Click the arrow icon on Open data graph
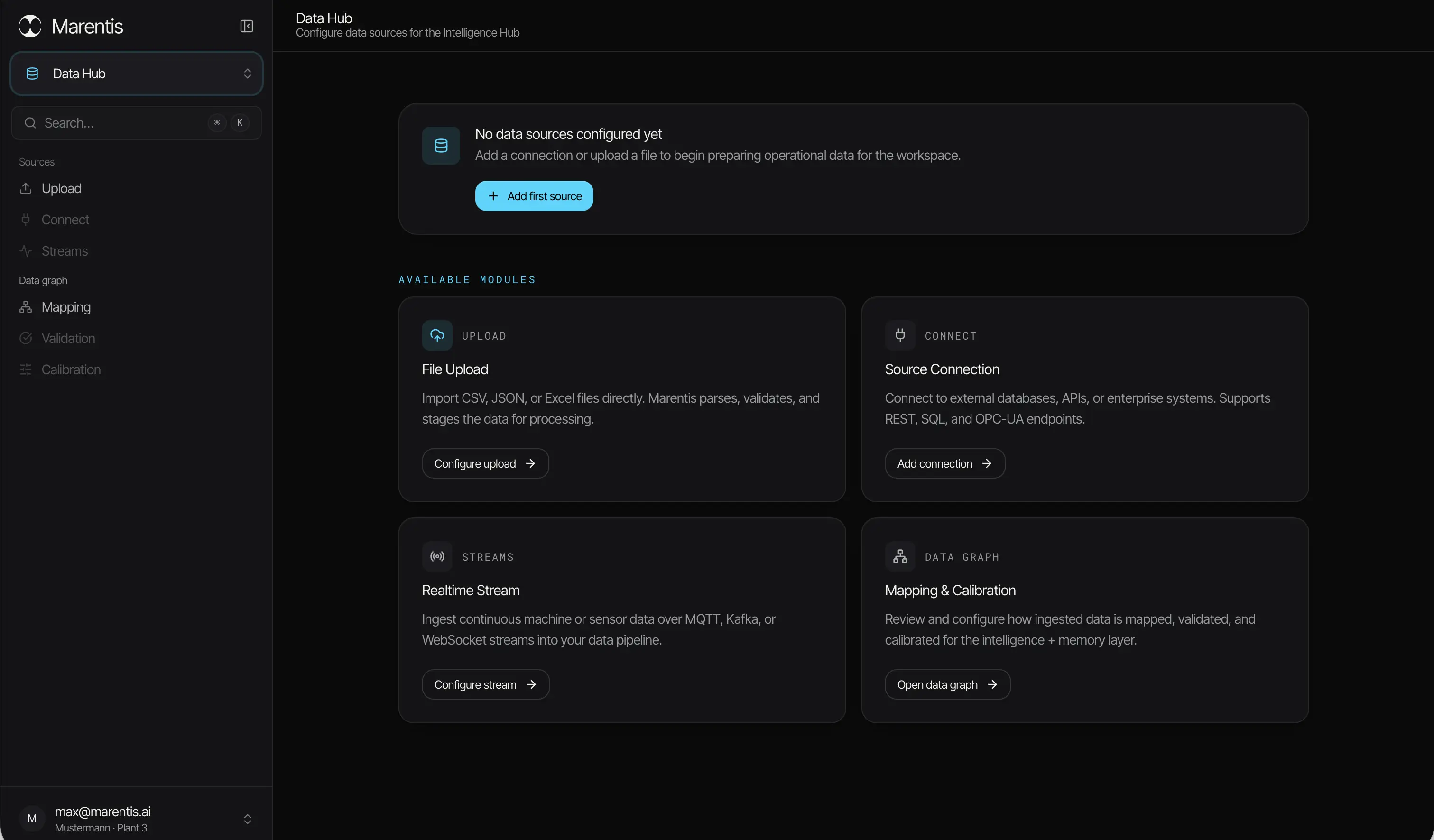This screenshot has height=840, width=1434. [992, 684]
